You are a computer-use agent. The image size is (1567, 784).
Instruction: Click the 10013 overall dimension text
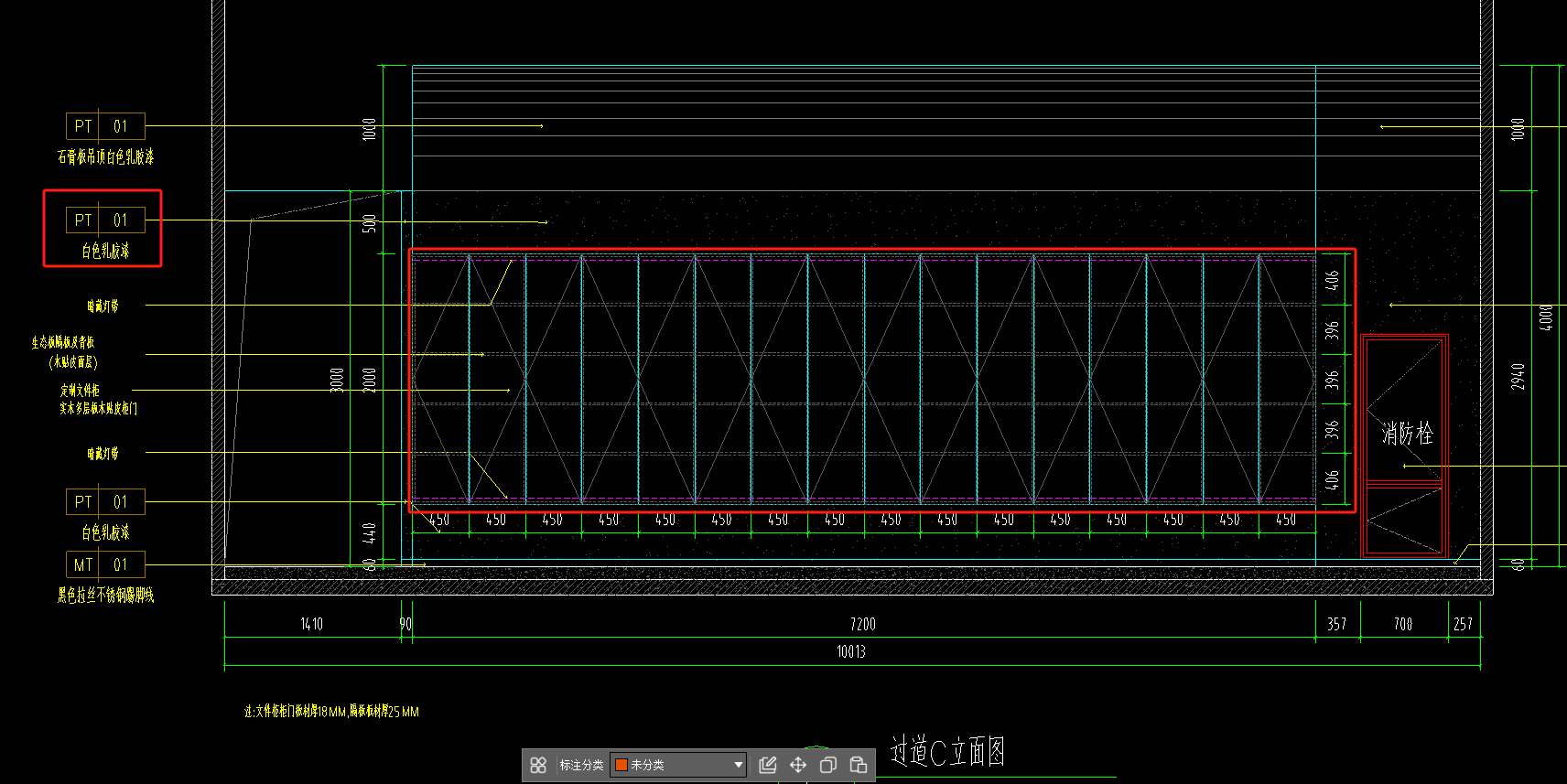(851, 651)
